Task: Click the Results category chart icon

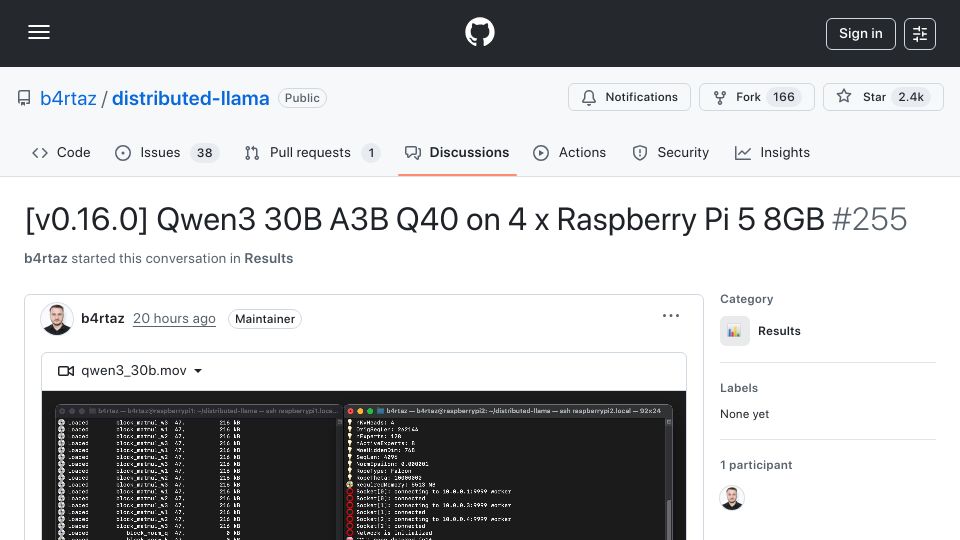Action: tap(735, 331)
